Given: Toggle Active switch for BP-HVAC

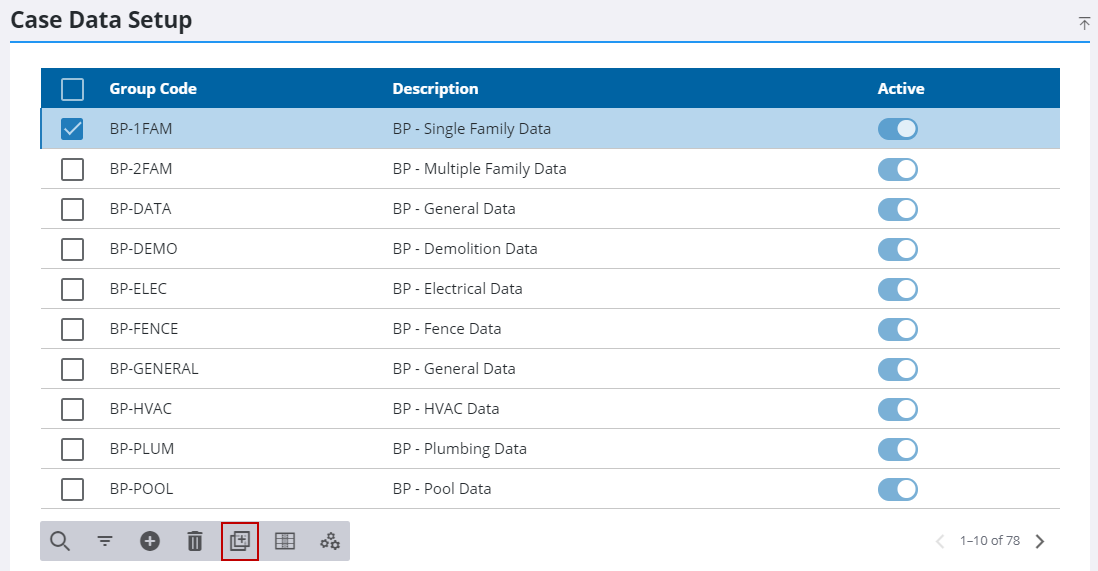Looking at the screenshot, I should pyautogui.click(x=898, y=408).
